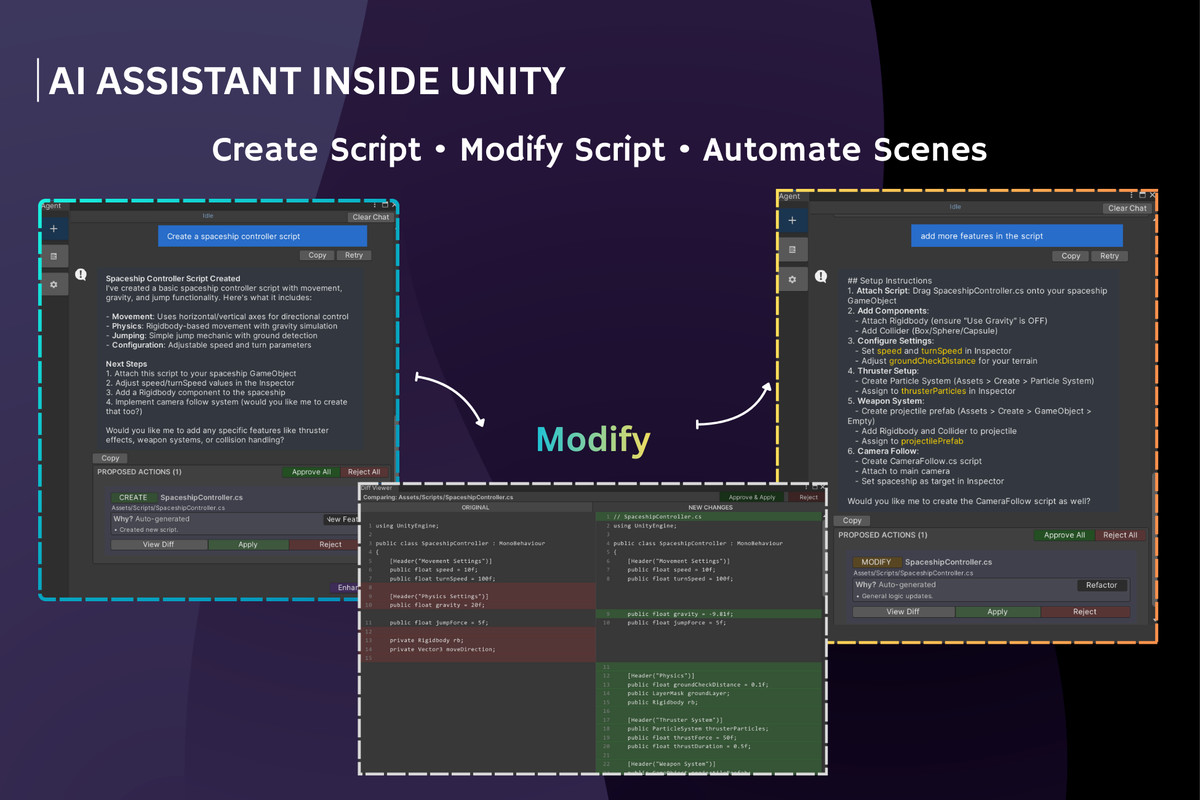
Task: Click the NEW CHANGES column header in Diff Viewer
Action: 710,507
